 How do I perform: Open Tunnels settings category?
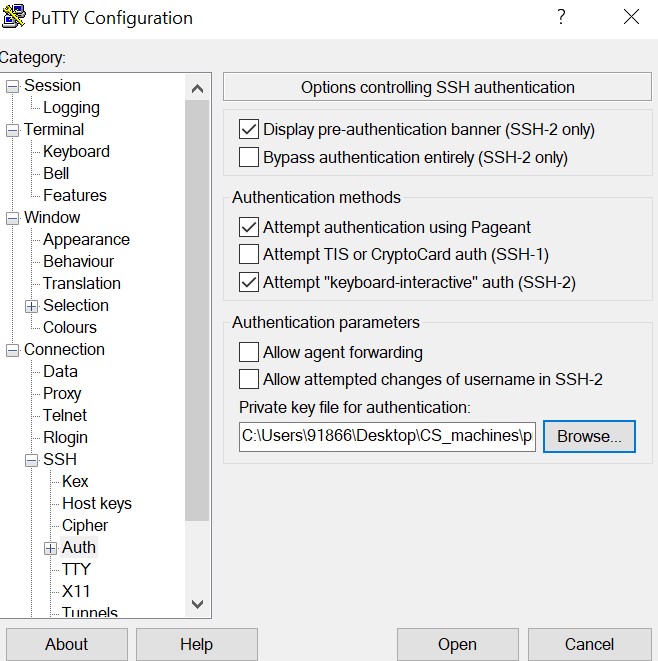89,612
